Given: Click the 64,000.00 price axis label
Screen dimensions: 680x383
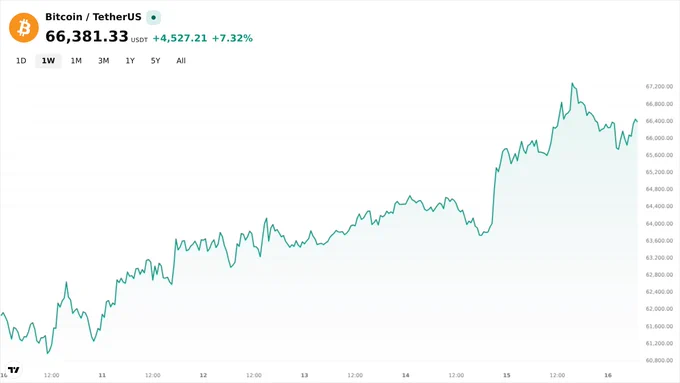Looking at the screenshot, I should coord(659,223).
